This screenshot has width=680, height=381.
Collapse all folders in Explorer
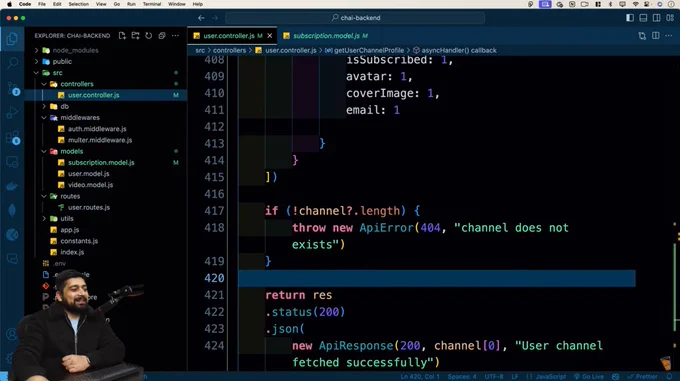[162, 36]
